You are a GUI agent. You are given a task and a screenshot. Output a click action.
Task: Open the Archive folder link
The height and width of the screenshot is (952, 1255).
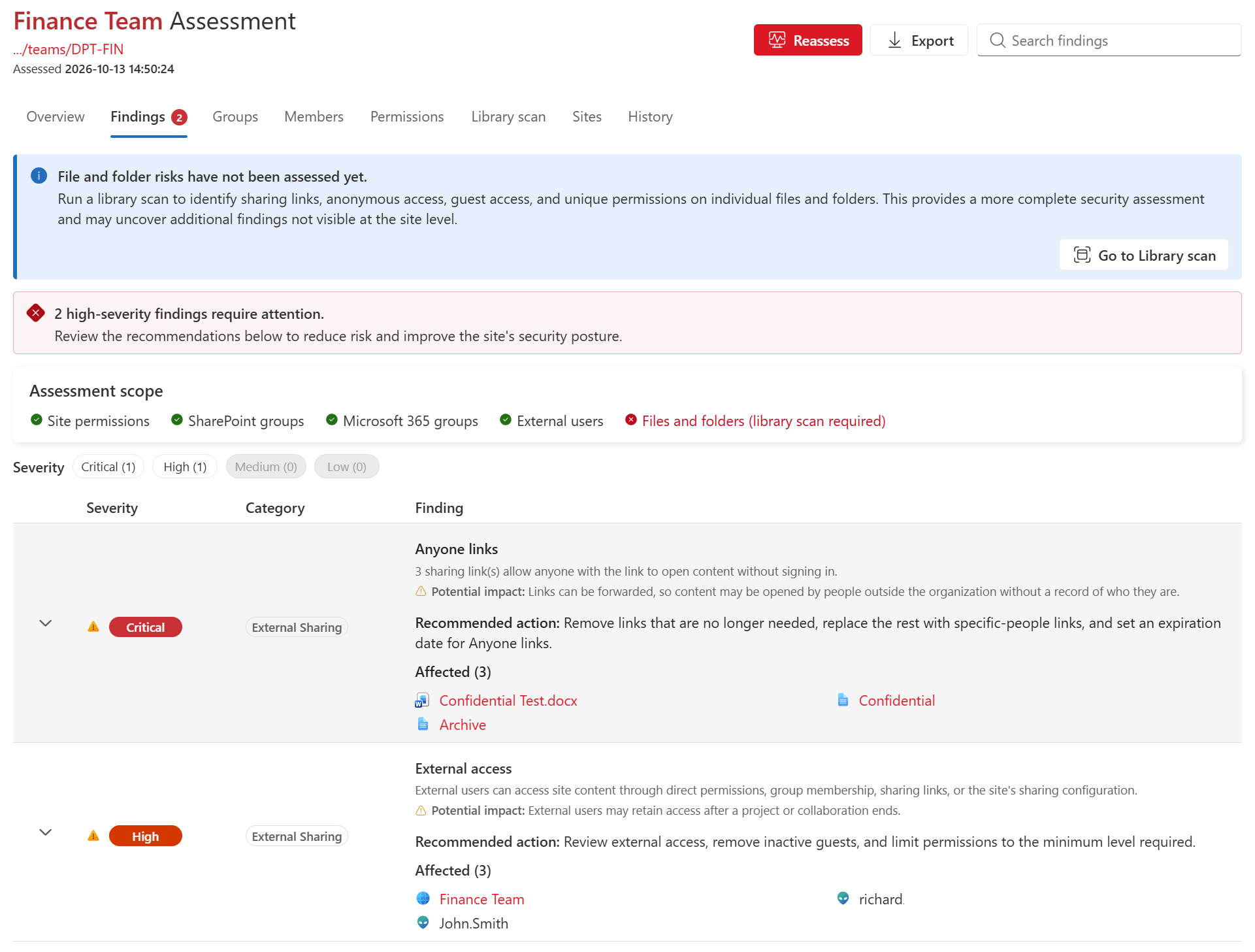(463, 725)
